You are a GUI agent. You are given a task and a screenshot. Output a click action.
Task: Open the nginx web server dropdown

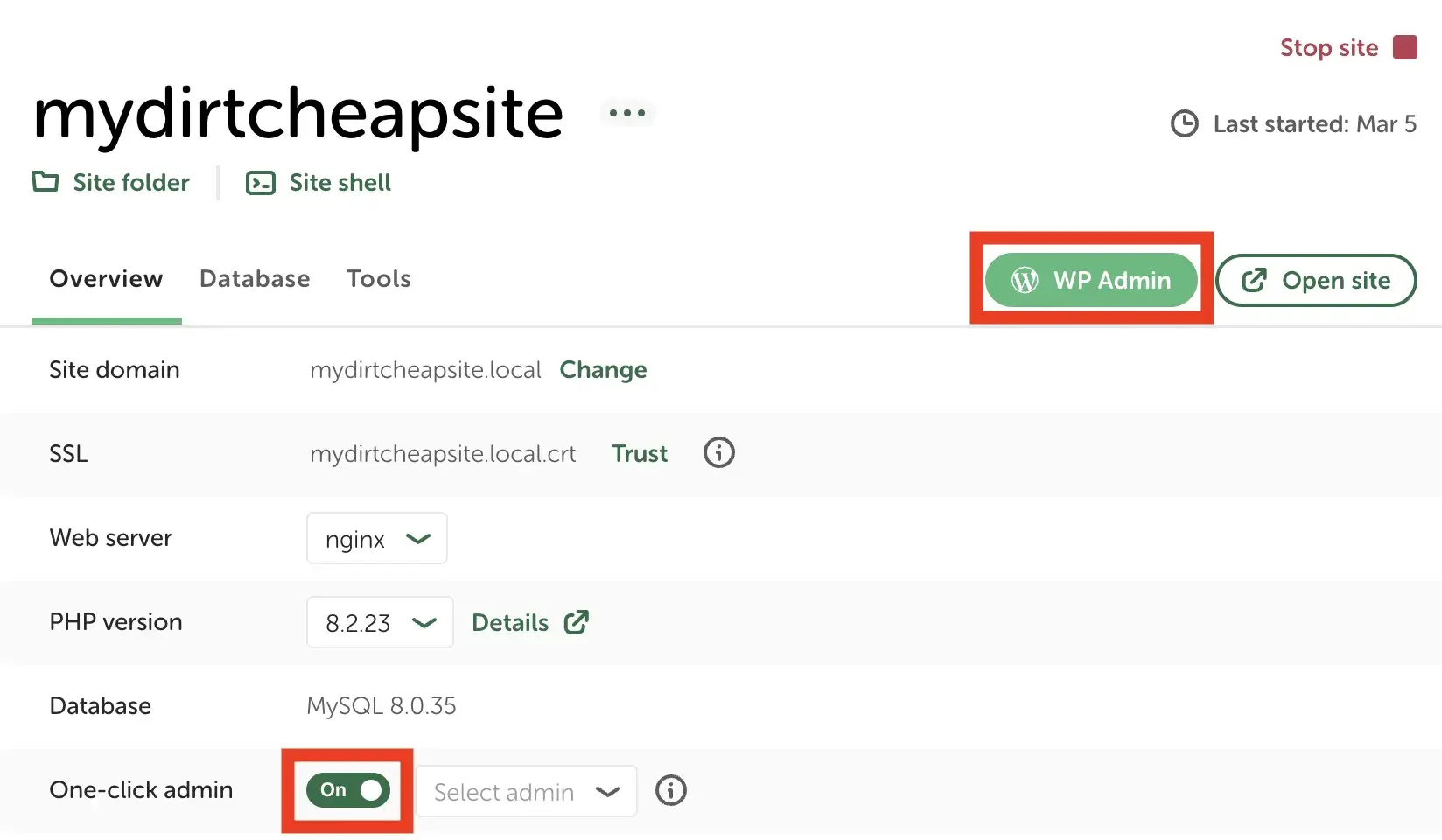(376, 538)
